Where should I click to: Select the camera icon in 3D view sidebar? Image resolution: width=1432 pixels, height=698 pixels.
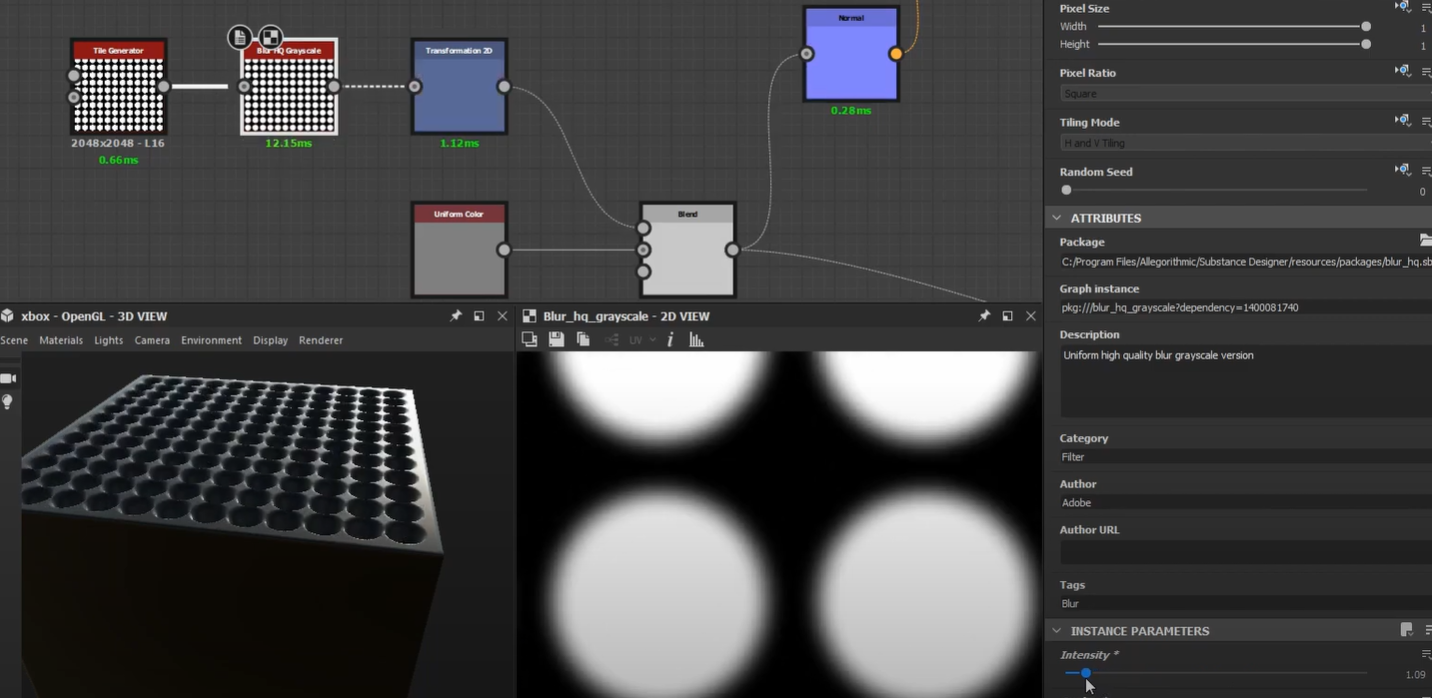tap(8, 378)
